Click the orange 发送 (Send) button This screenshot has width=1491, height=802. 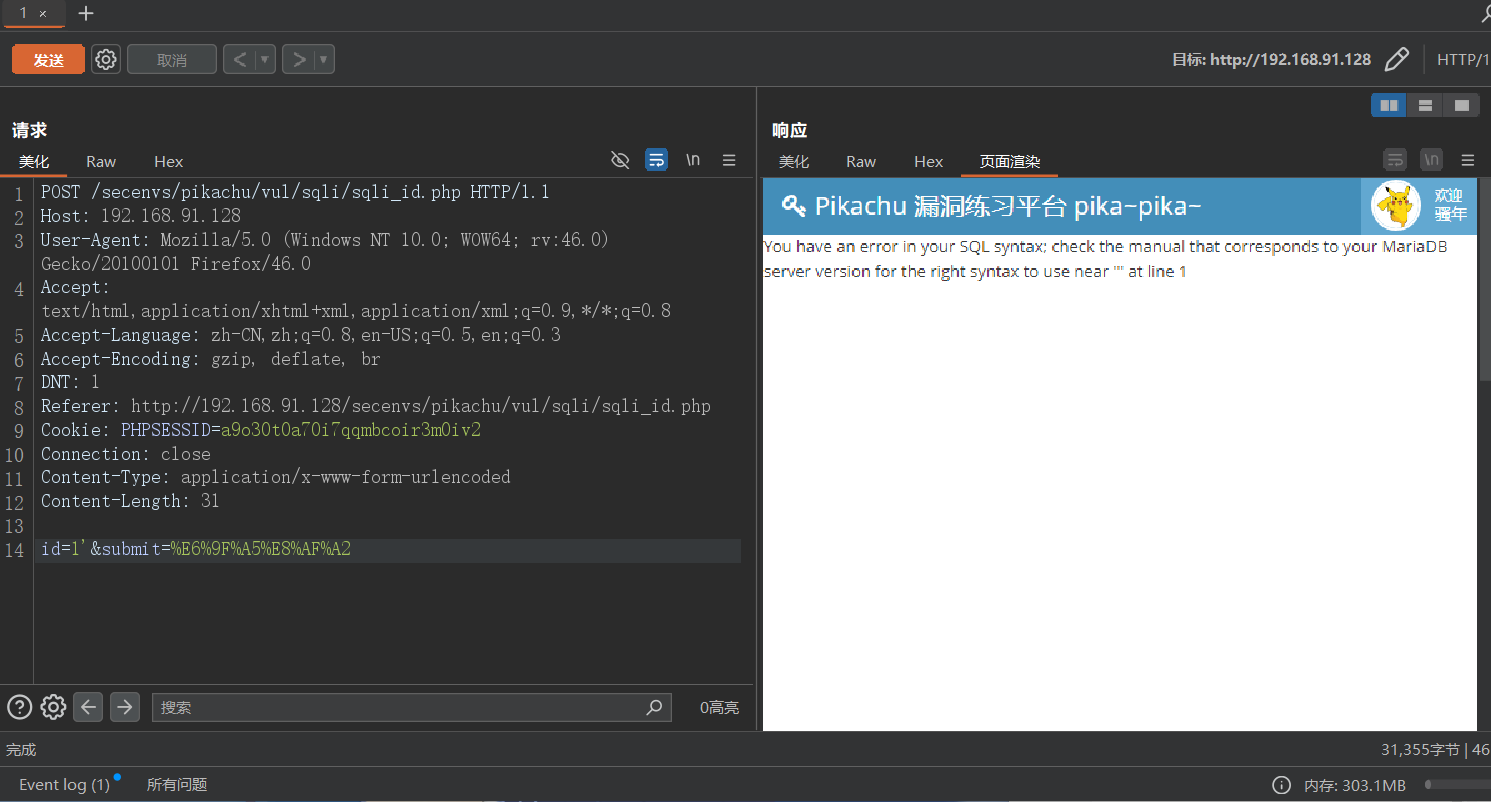(48, 60)
